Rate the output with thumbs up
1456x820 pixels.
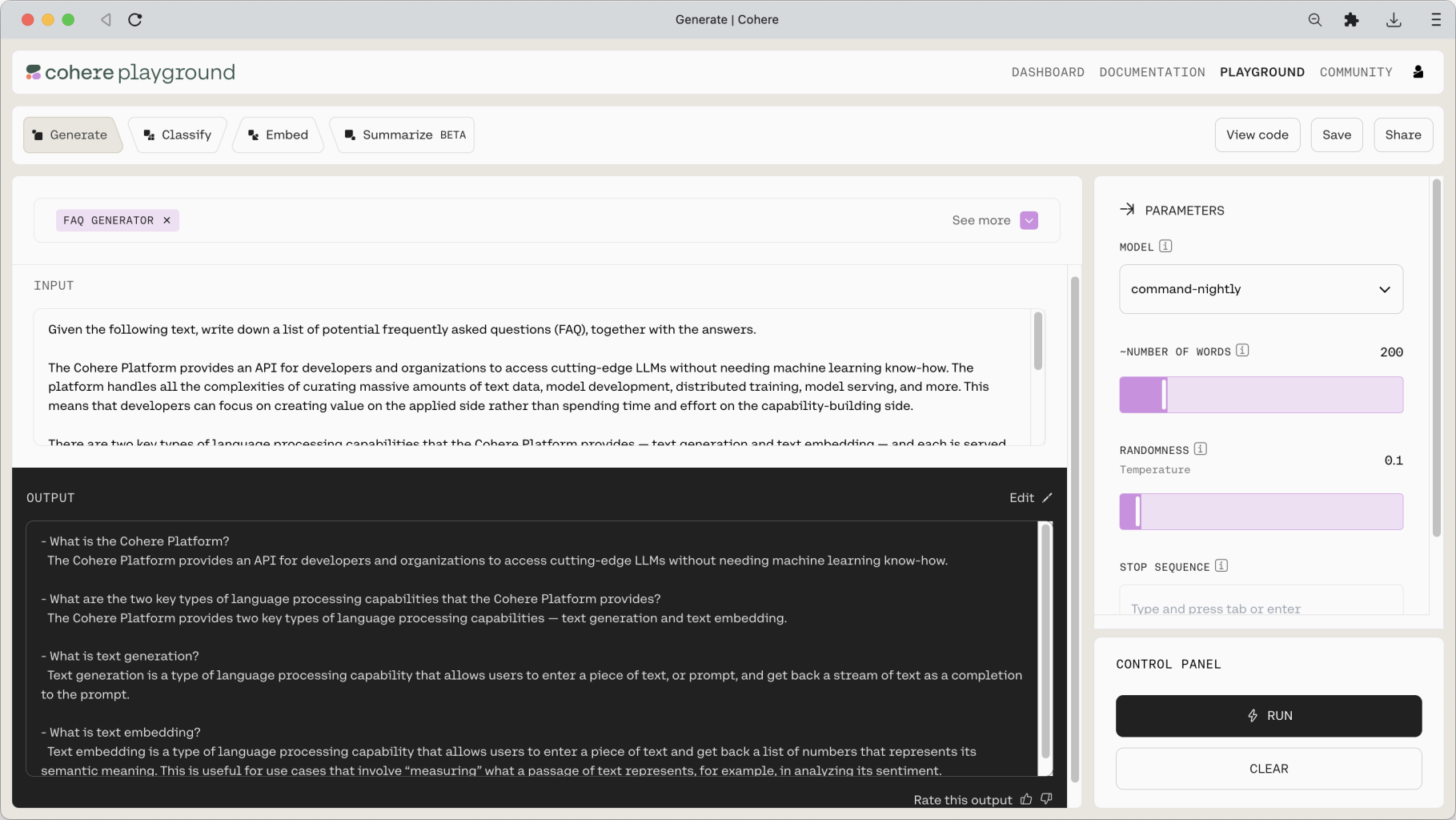click(1026, 799)
